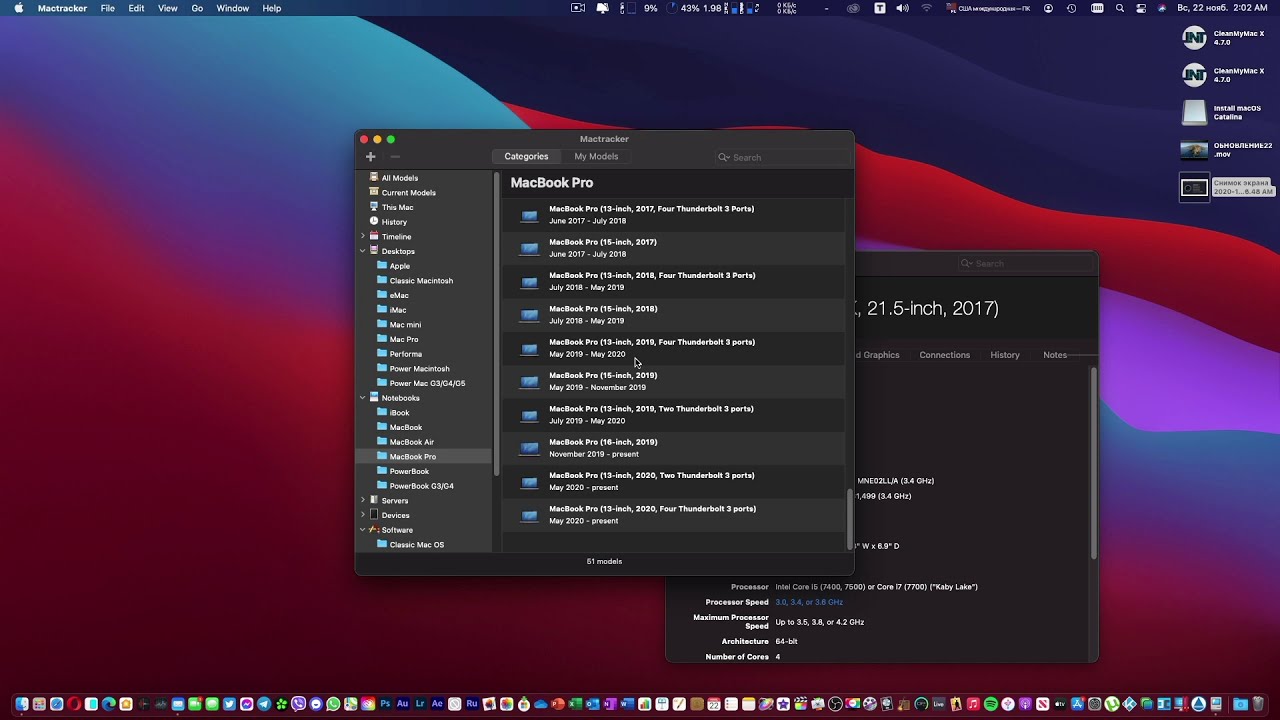Open the Notes tab in the iMac window
The height and width of the screenshot is (720, 1280).
(x=1055, y=355)
